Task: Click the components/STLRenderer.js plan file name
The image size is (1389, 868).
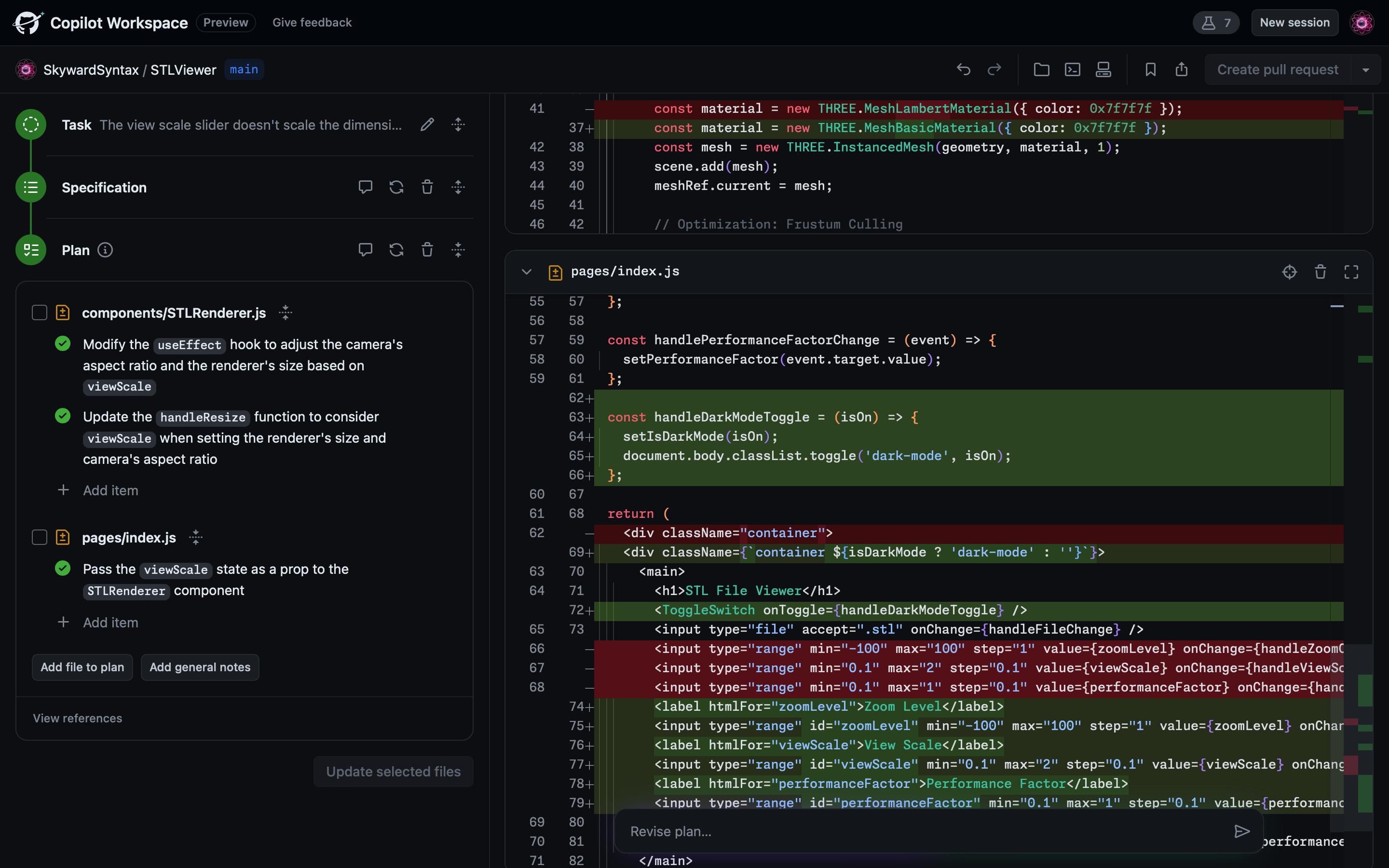Action: click(x=173, y=312)
